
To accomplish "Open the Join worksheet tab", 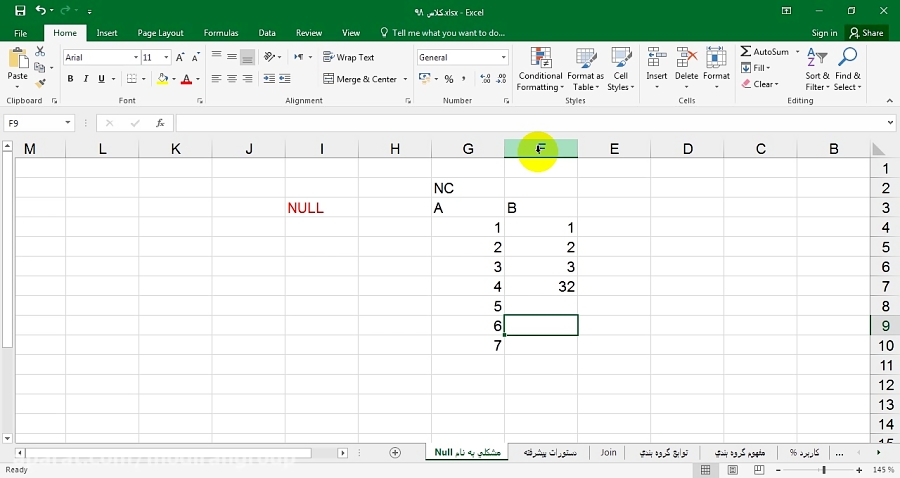I will tap(608, 453).
